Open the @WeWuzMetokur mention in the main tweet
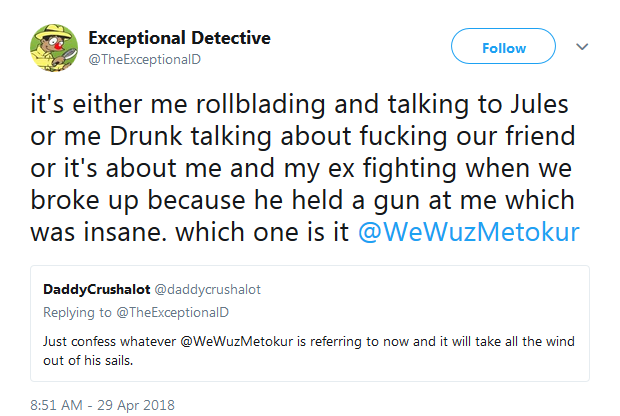Screen dimensions: 620x416 (x=469, y=232)
